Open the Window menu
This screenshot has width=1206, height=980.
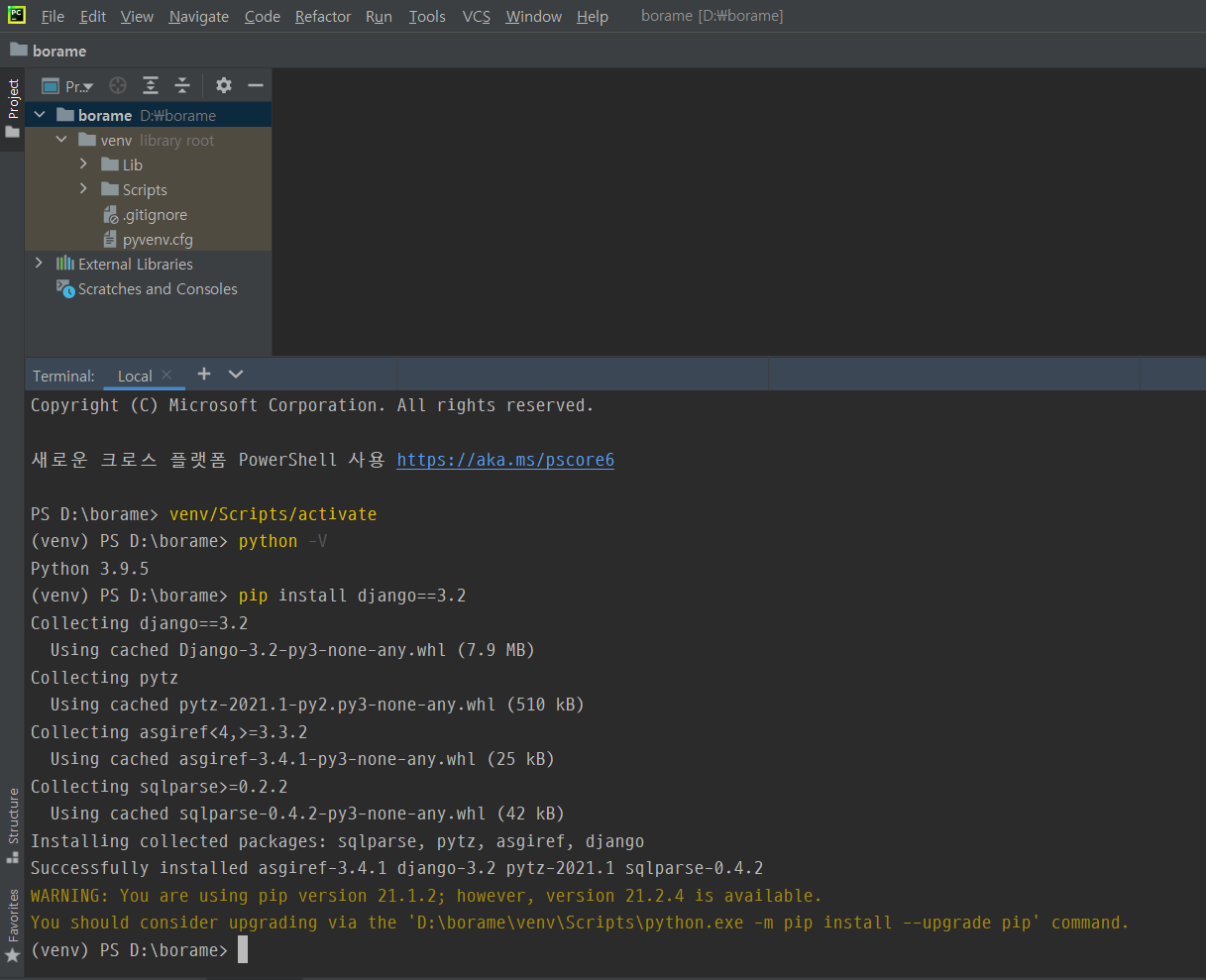[x=533, y=17]
